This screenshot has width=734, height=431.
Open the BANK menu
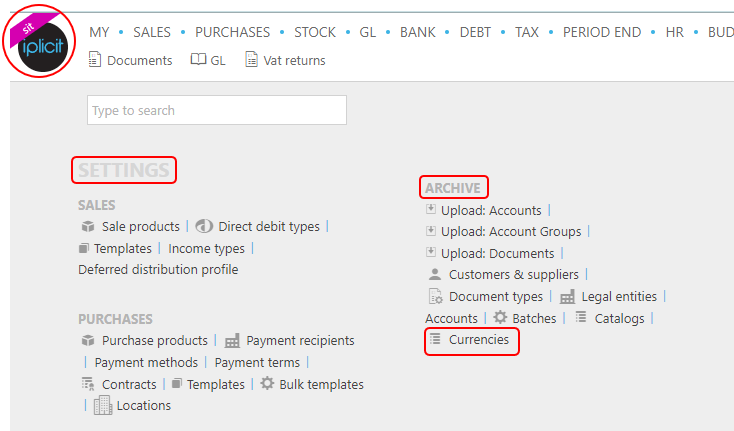pyautogui.click(x=418, y=32)
